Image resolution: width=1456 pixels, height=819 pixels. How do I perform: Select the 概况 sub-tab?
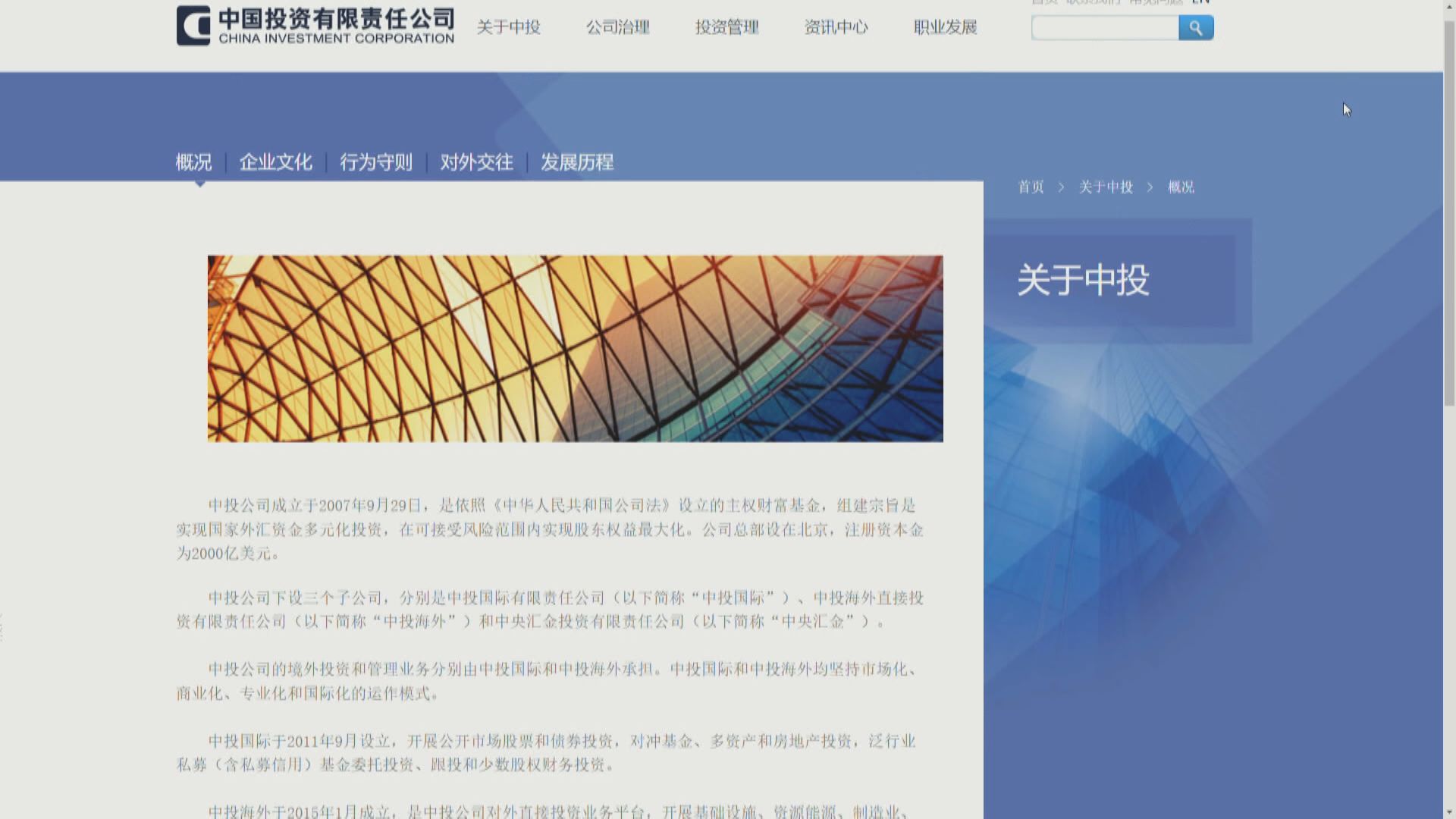(x=193, y=162)
